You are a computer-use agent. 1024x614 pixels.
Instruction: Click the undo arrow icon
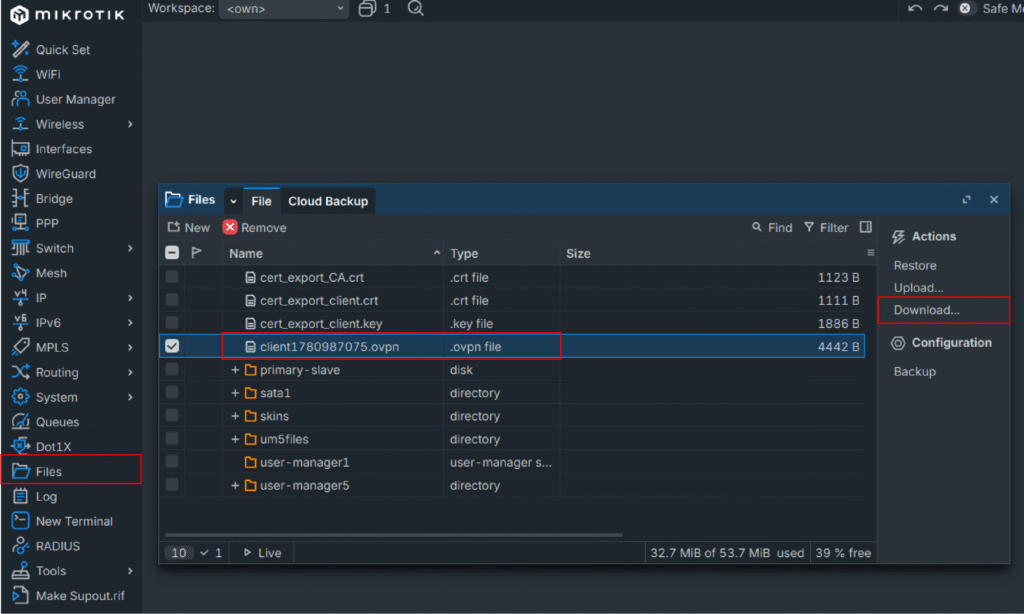pos(915,8)
